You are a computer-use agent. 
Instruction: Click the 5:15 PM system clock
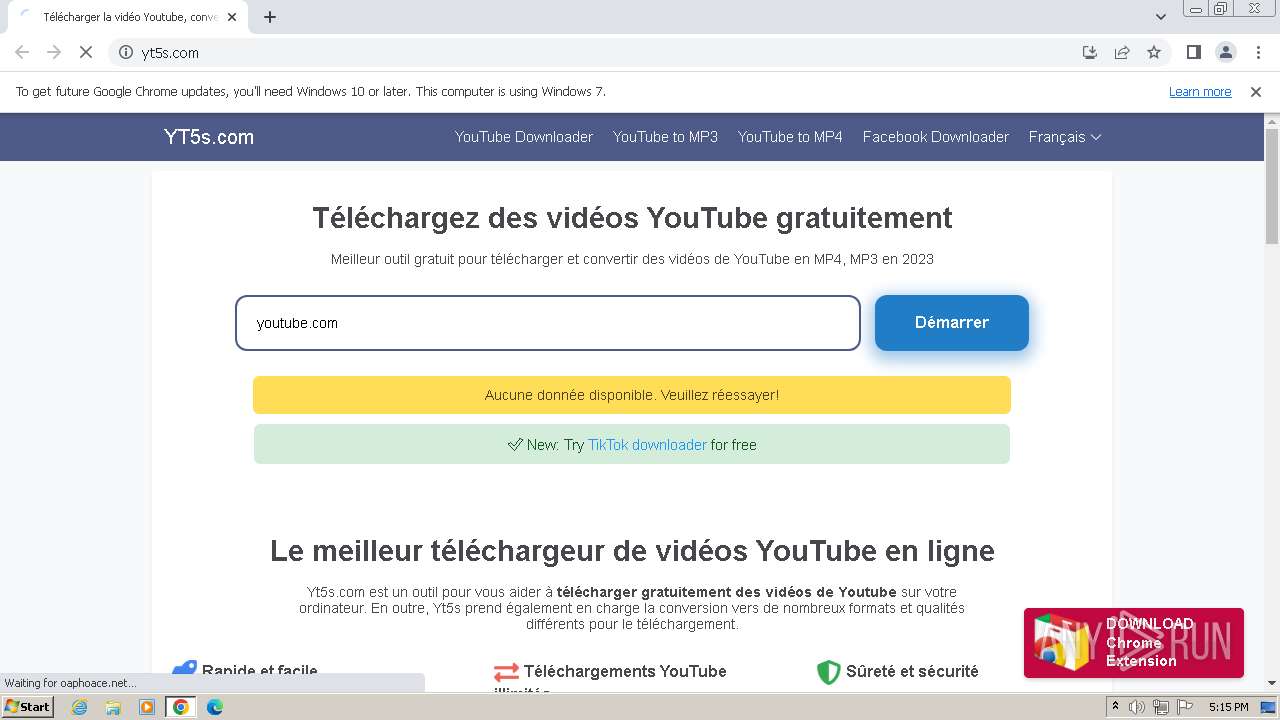[x=1228, y=707]
